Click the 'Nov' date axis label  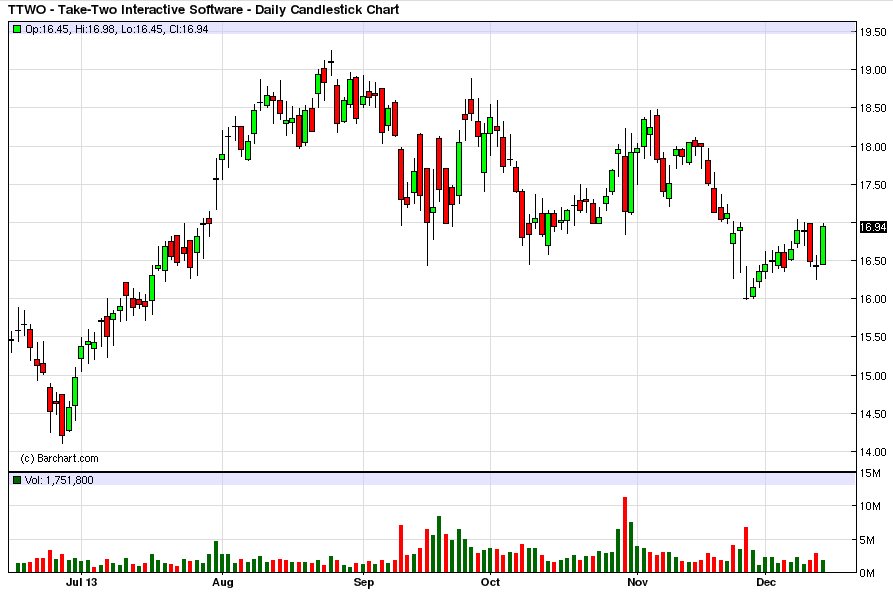637,582
